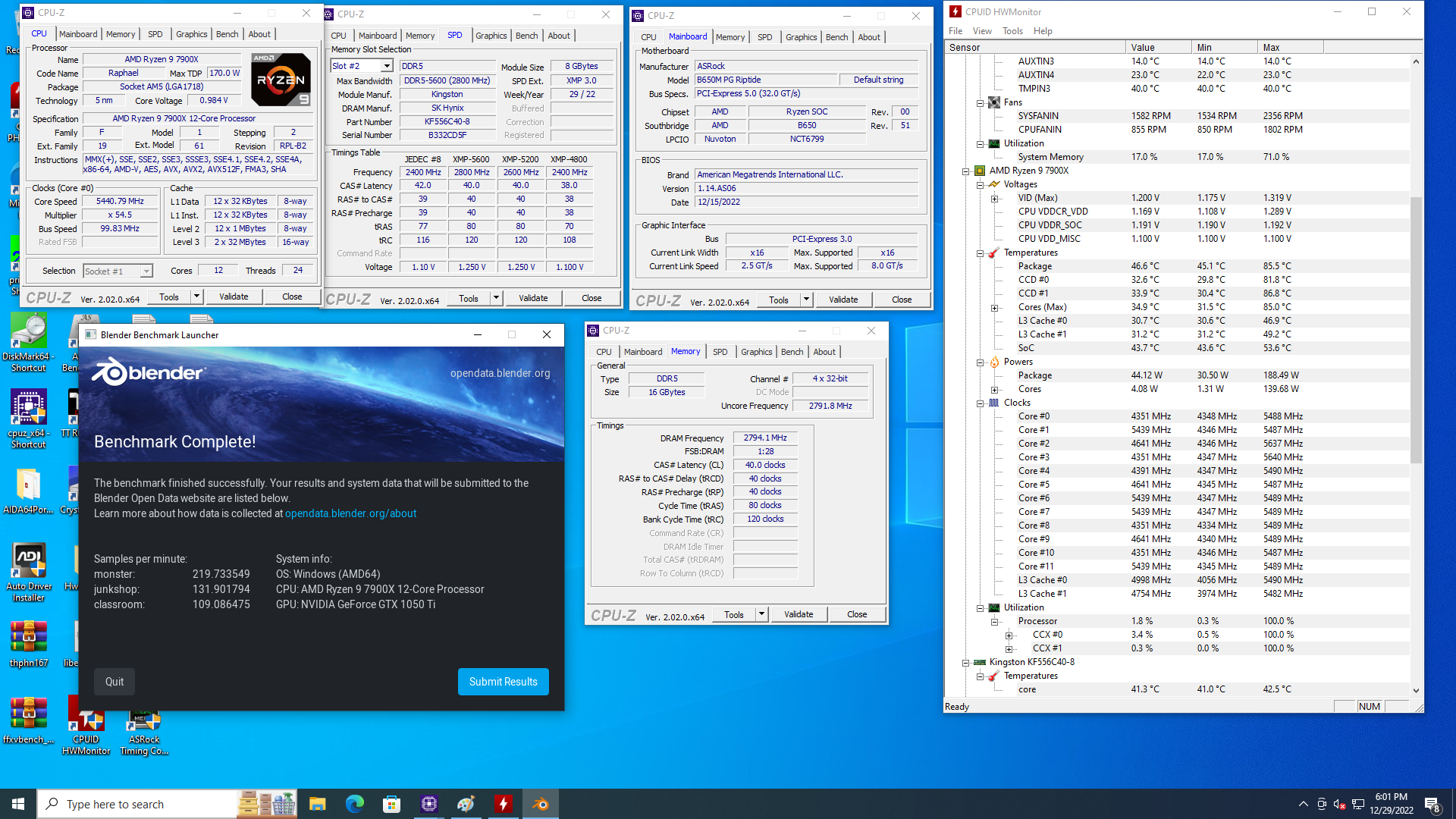Open the Slot #2 memory slot dropdown
The width and height of the screenshot is (1456, 819).
pos(387,66)
